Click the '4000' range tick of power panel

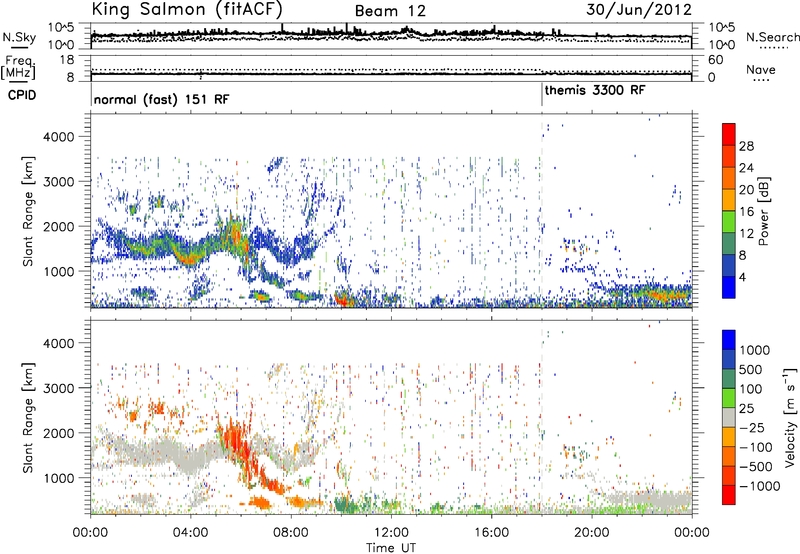[x=58, y=137]
